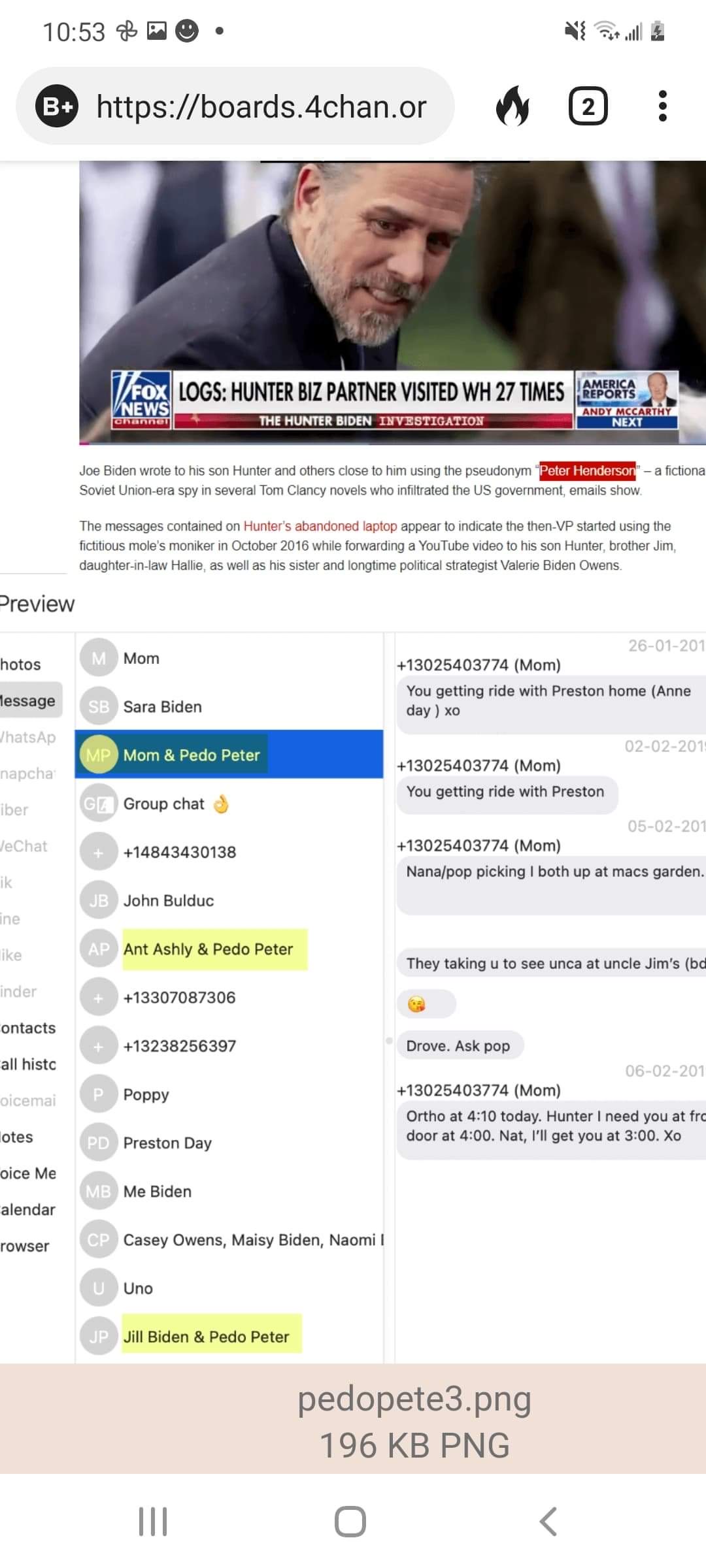The height and width of the screenshot is (1568, 706).
Task: Open 'Ant Ashly & Pedo Peter' conversation
Action: point(229,949)
